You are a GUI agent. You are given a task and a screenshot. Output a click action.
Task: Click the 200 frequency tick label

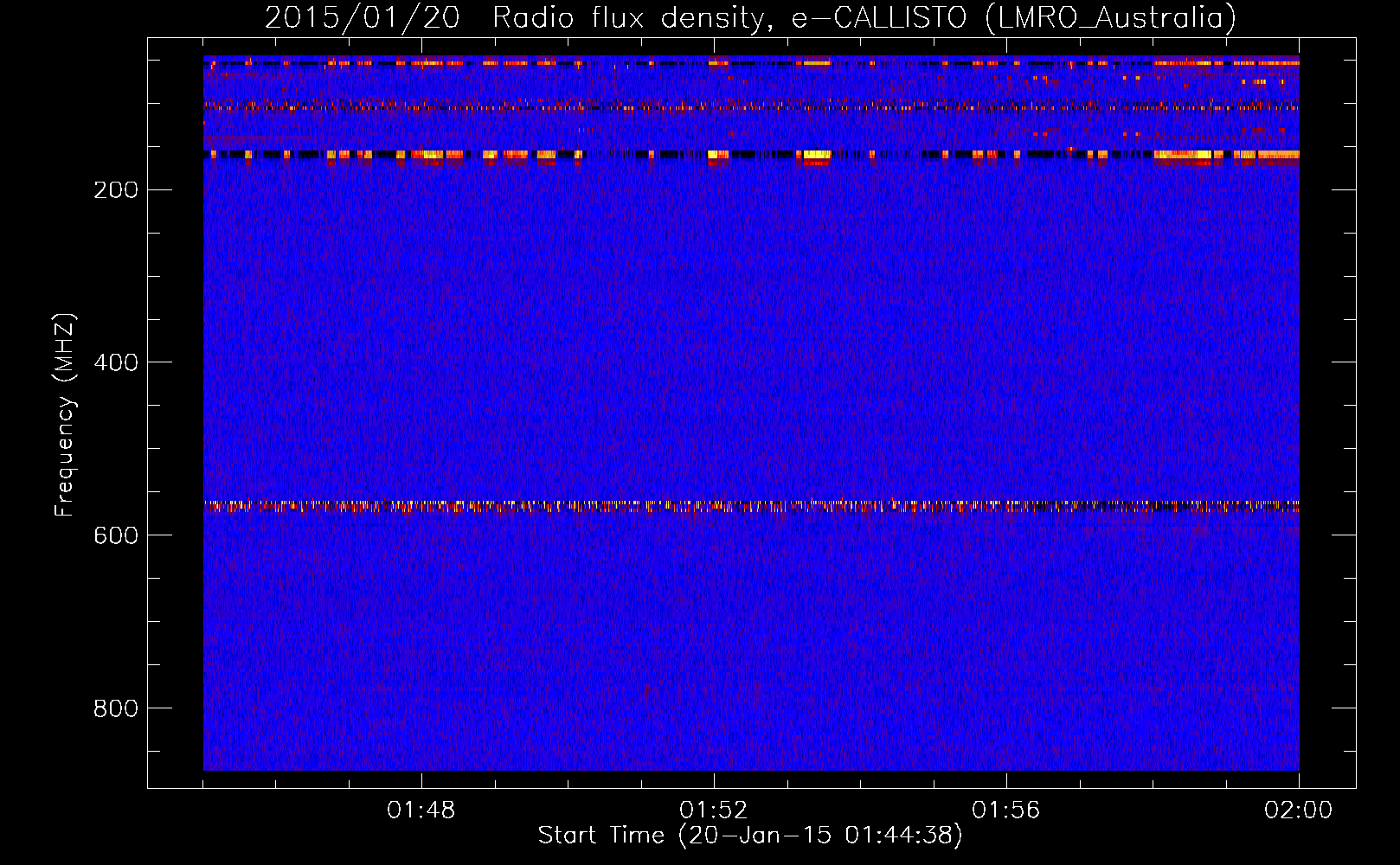click(x=116, y=190)
